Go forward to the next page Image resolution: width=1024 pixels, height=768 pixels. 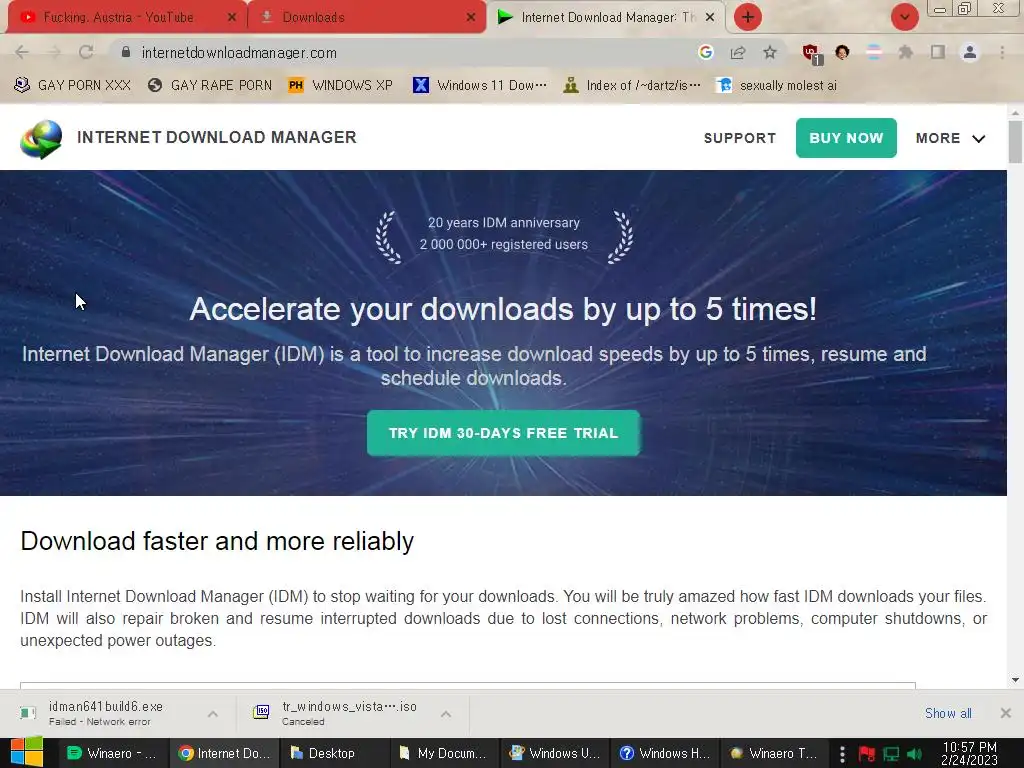click(x=54, y=52)
